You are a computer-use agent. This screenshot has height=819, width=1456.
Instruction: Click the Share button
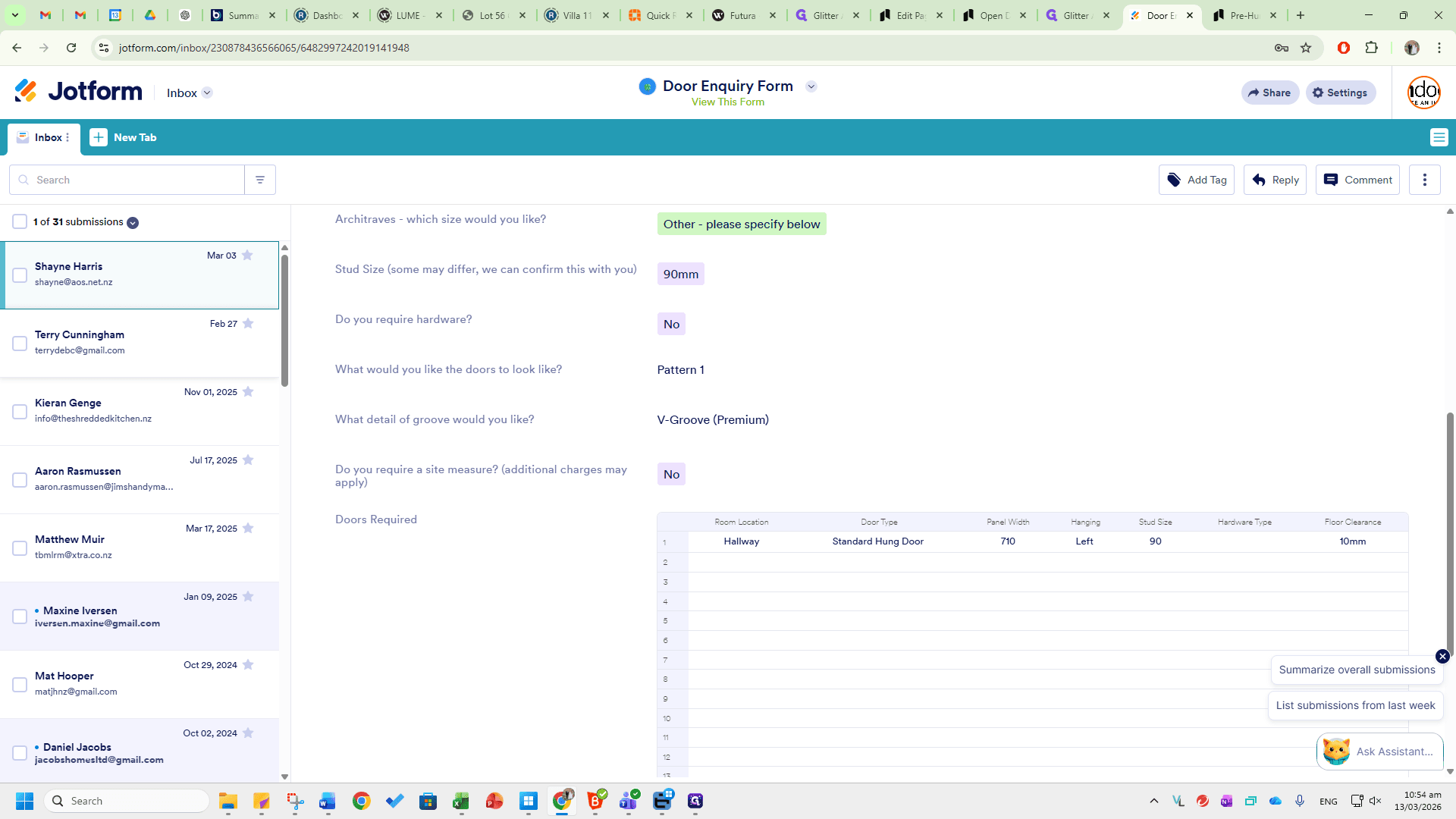click(x=1270, y=93)
